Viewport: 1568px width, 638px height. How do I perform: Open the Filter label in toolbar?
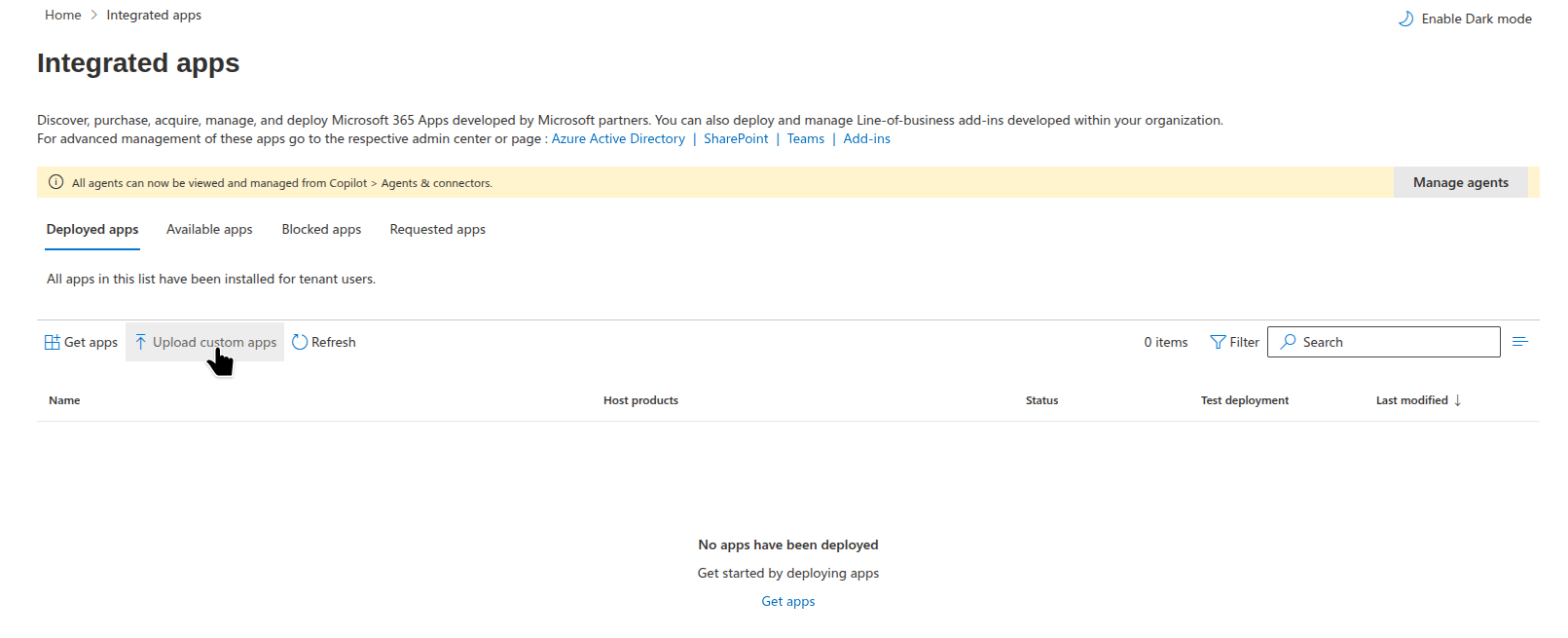click(x=1244, y=343)
